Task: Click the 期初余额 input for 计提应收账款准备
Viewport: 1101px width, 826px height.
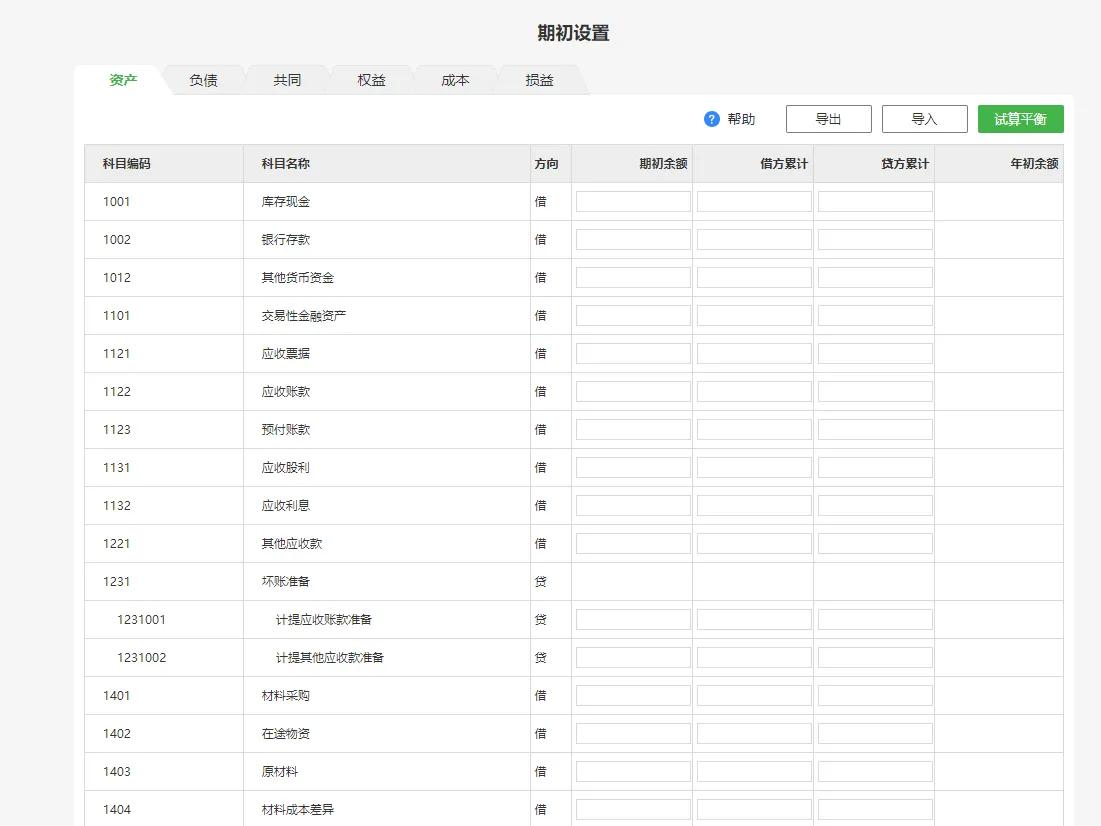Action: coord(632,618)
